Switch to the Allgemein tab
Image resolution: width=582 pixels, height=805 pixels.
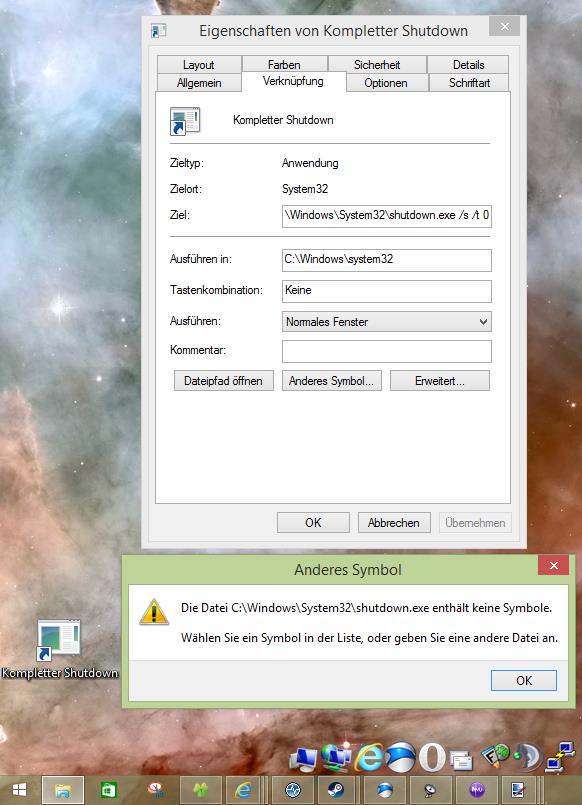tap(199, 83)
